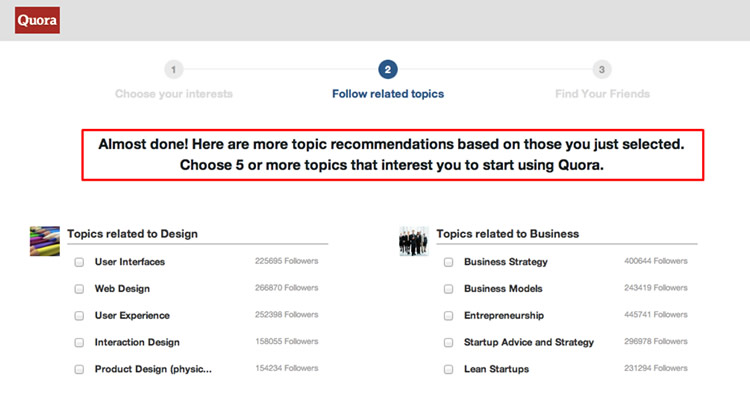The image size is (750, 406).
Task: Enable the Interaction Design checkbox
Action: (x=79, y=343)
